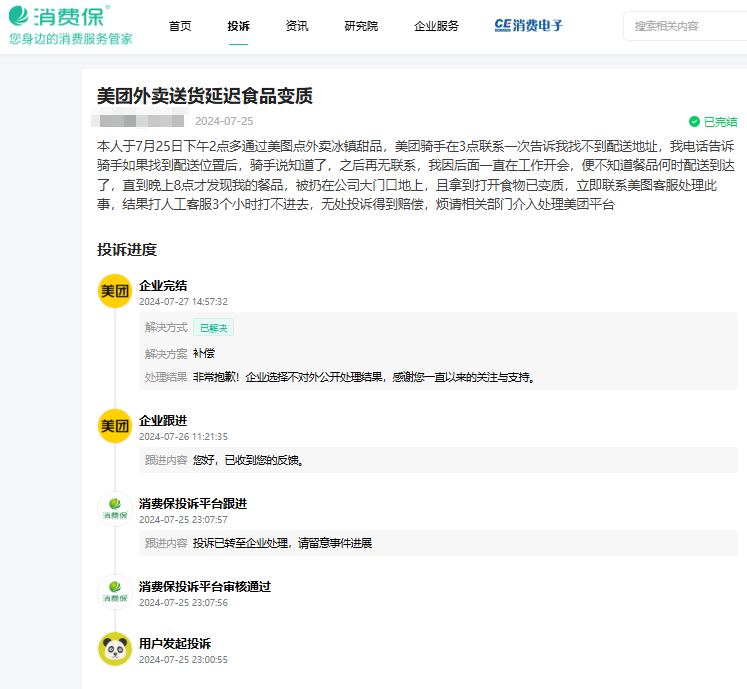This screenshot has width=747, height=689.
Task: Click timestamp 2024-07-25 23:07:56
Action: coord(183,602)
